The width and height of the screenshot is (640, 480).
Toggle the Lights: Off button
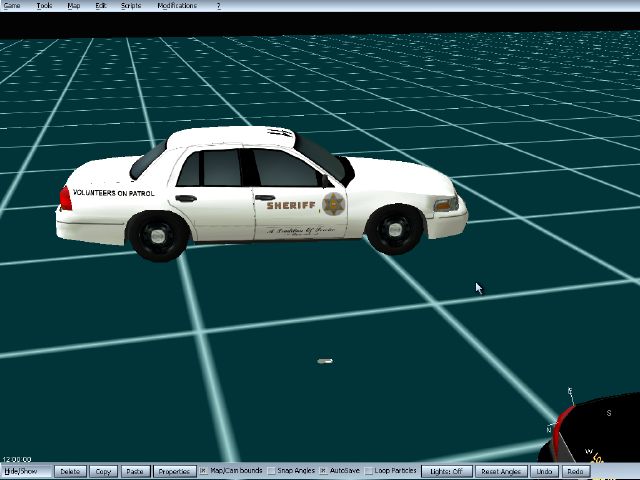coord(447,471)
